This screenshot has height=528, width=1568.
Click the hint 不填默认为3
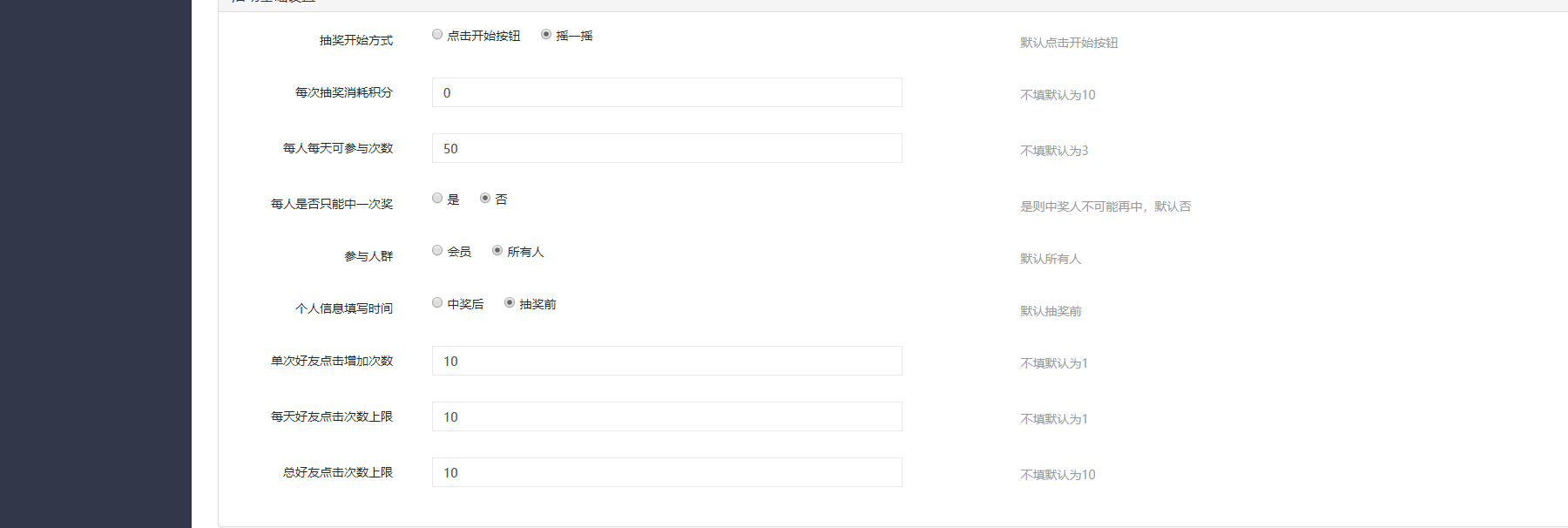(x=1054, y=151)
